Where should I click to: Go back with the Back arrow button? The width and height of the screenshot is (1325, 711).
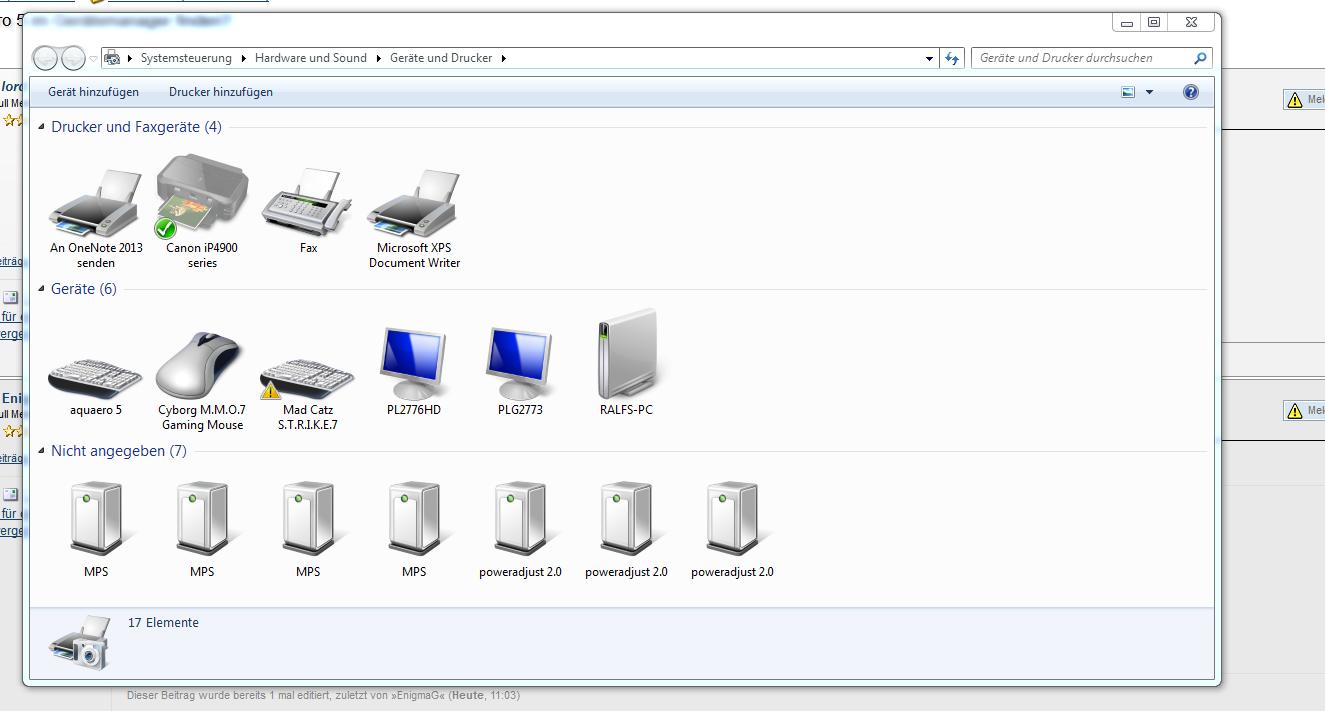pyautogui.click(x=46, y=58)
